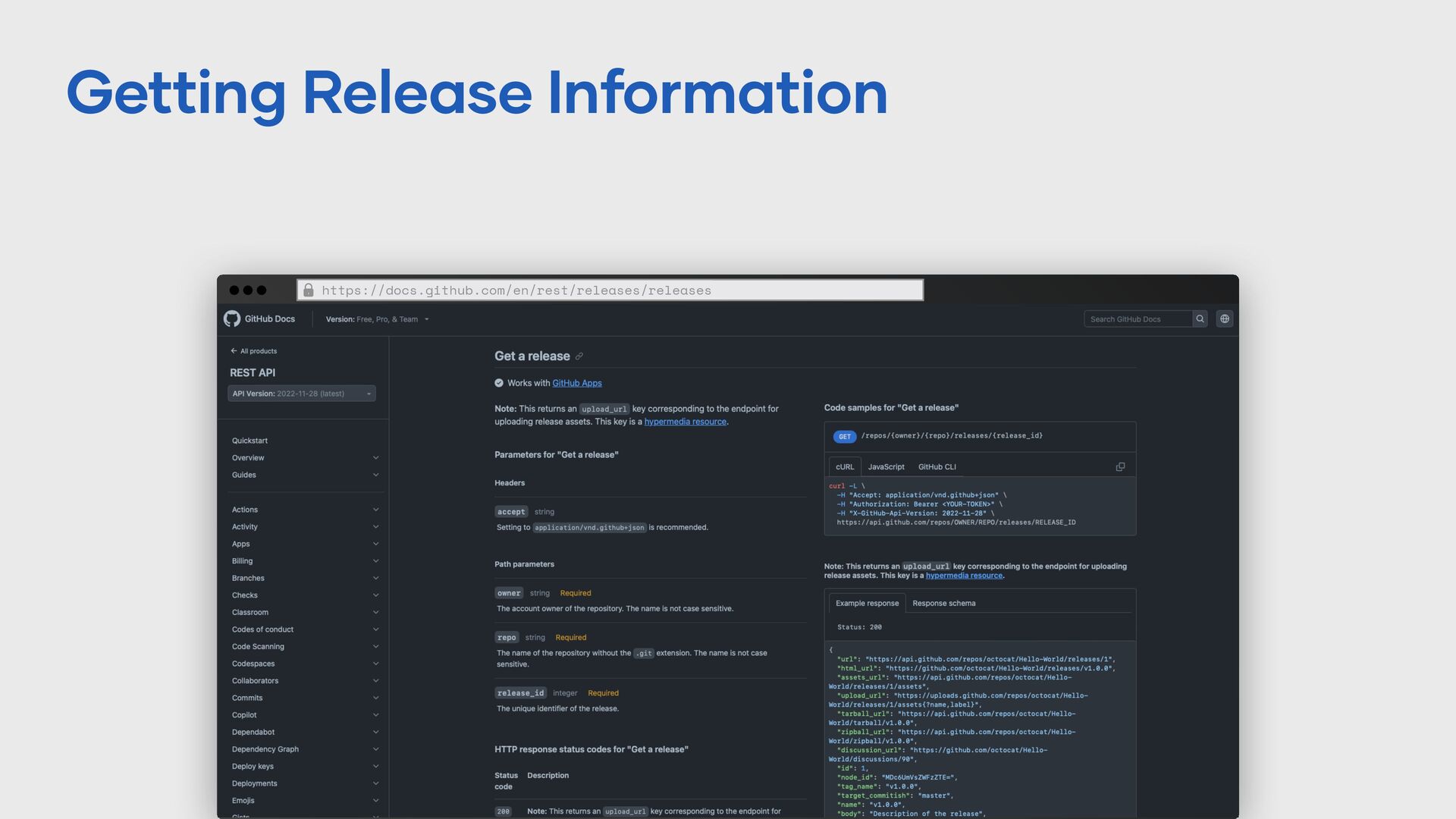This screenshot has height=819, width=1456.
Task: Click the 200 status code cell
Action: point(503,811)
